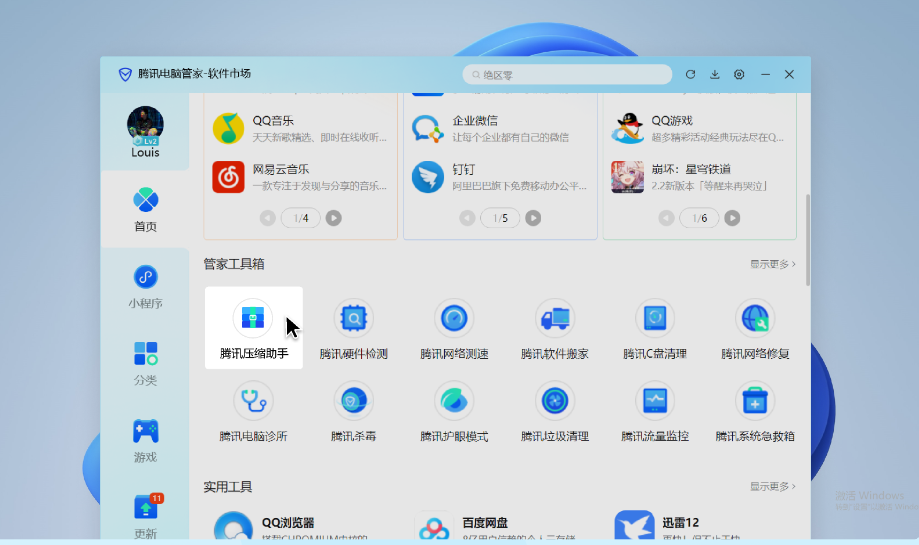Image resolution: width=919 pixels, height=545 pixels.
Task: Click the 网易云音乐 app icon
Action: [228, 177]
